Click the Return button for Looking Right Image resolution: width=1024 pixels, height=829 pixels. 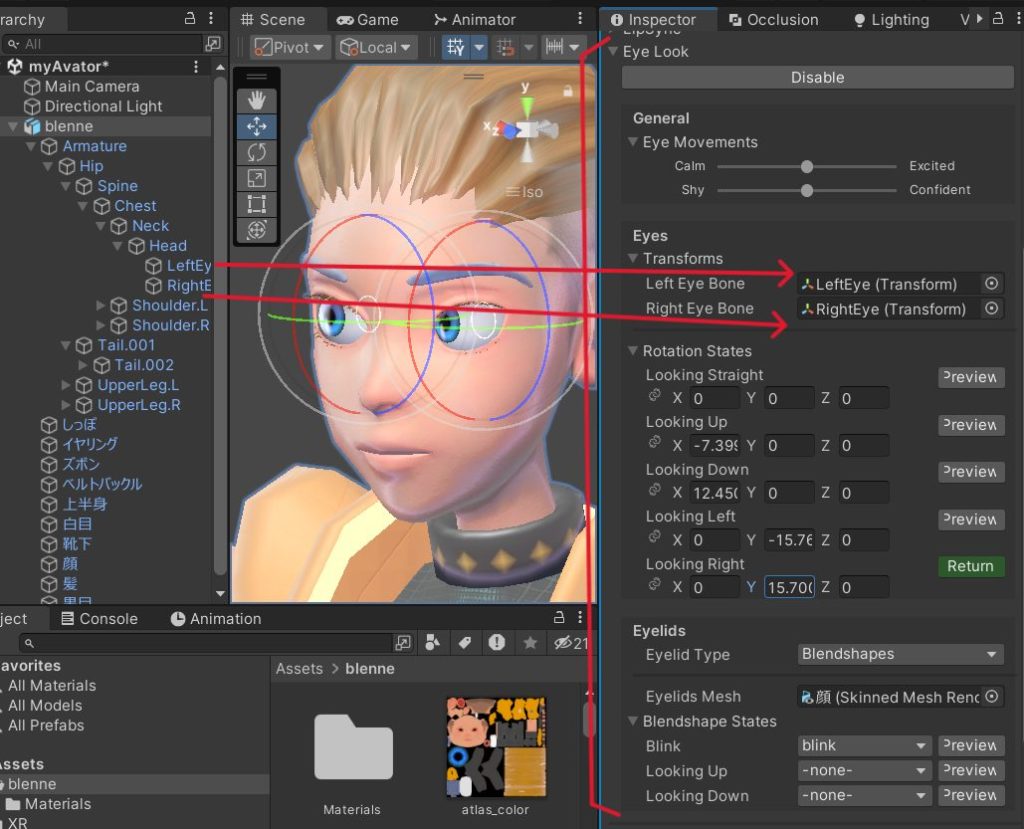pos(970,566)
